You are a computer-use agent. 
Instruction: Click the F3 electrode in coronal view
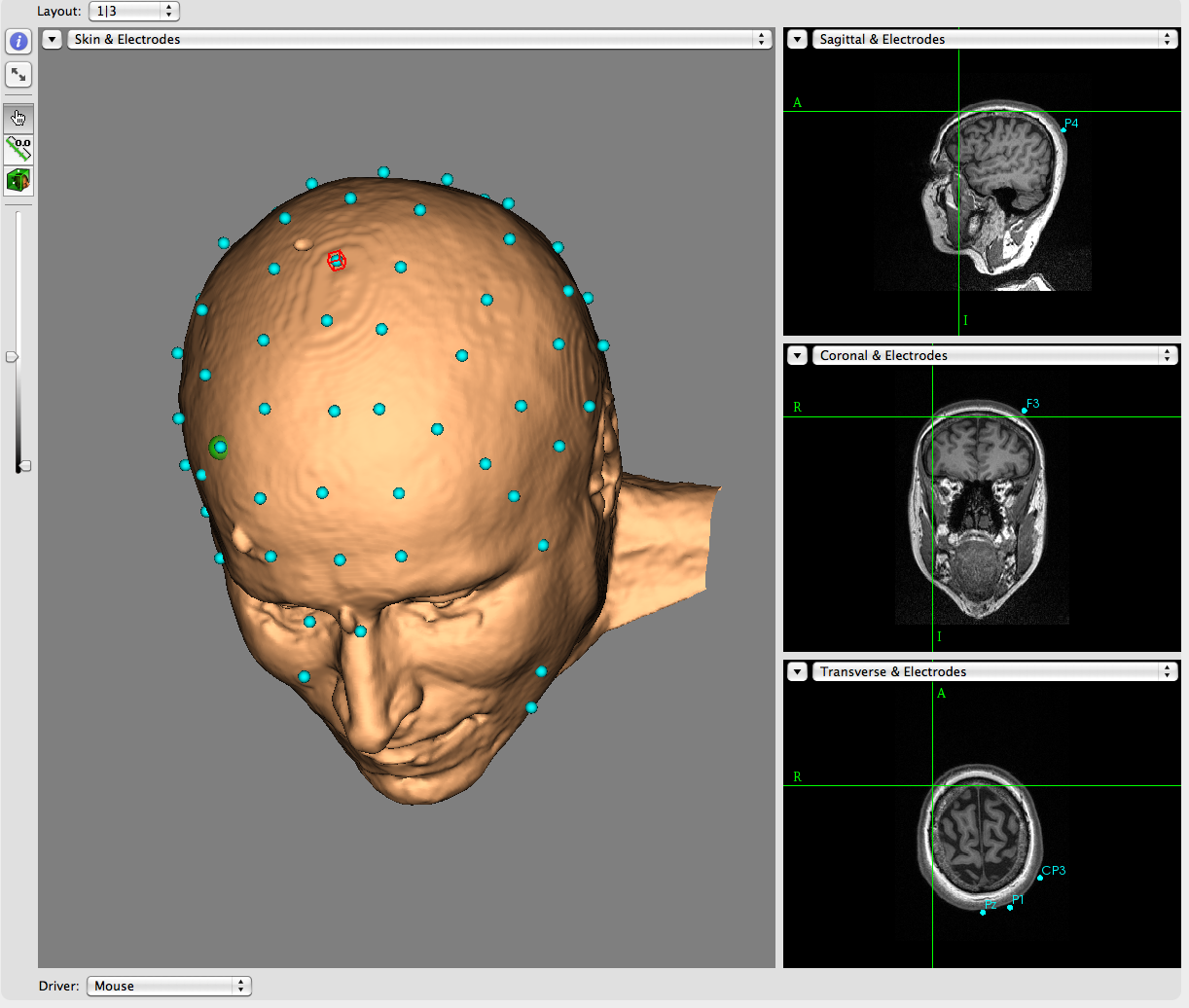coord(1025,411)
